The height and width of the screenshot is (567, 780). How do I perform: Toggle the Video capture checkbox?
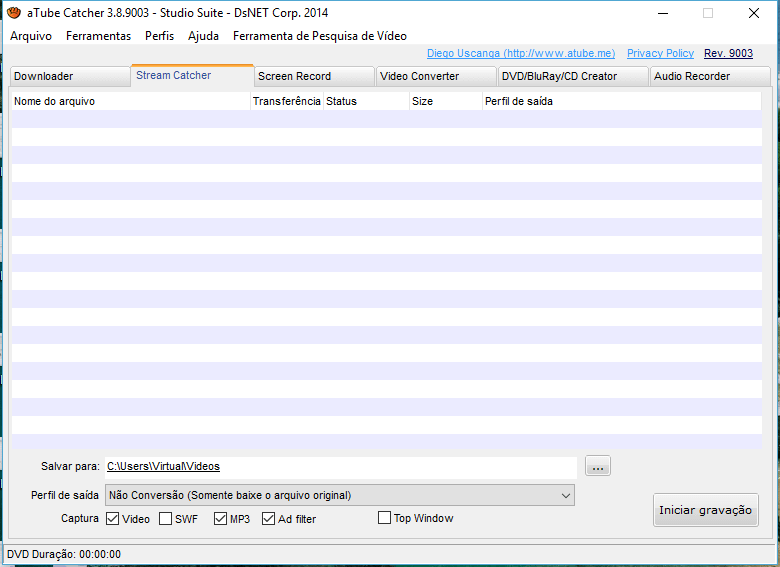(x=113, y=519)
